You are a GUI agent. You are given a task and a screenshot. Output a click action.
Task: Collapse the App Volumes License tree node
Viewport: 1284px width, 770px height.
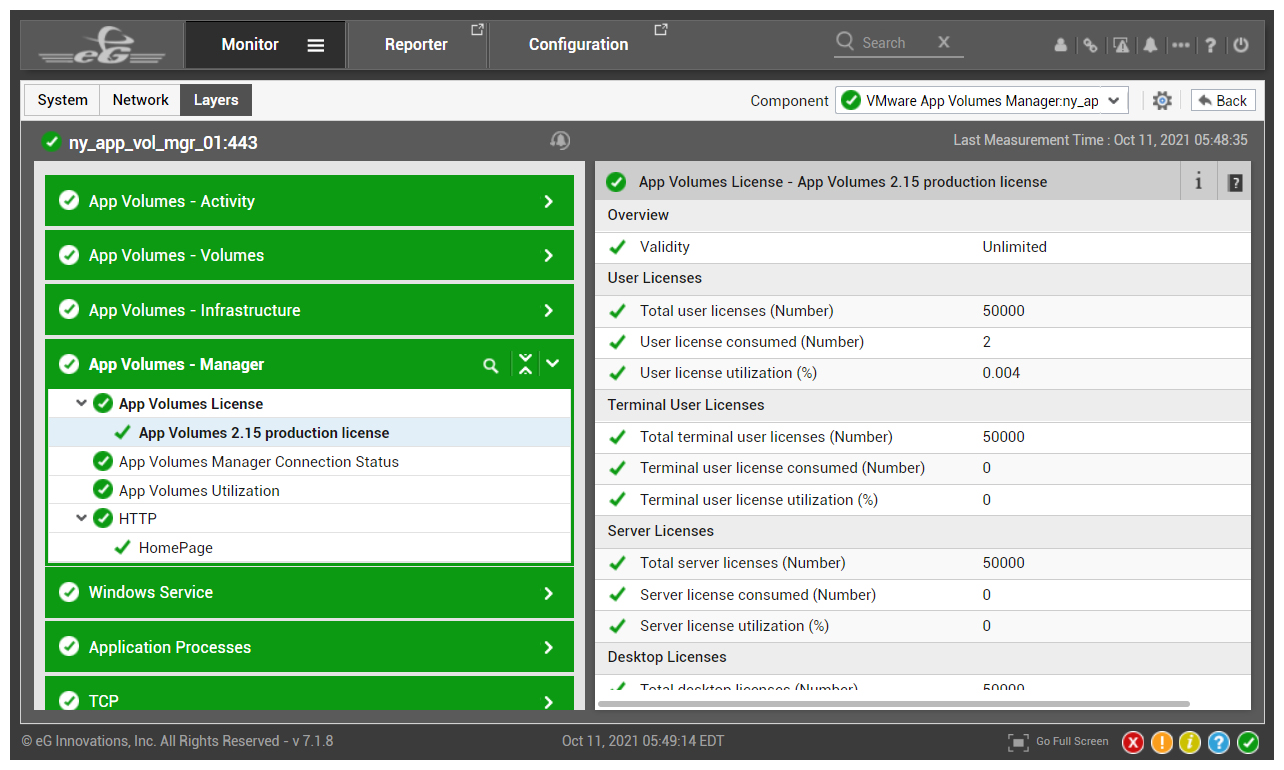point(81,404)
